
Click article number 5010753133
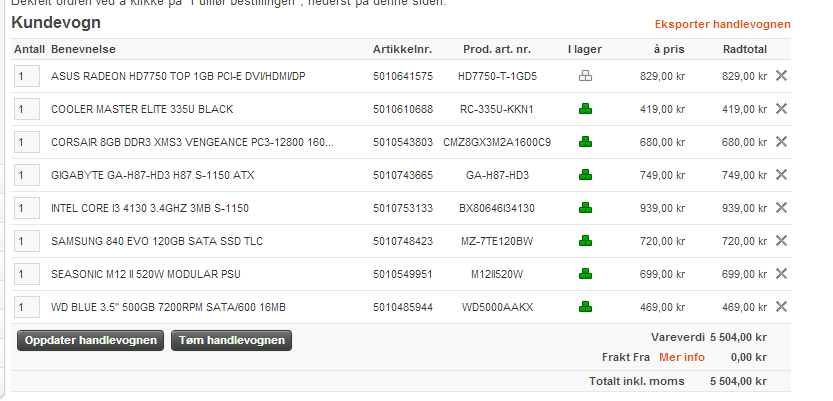tap(403, 208)
